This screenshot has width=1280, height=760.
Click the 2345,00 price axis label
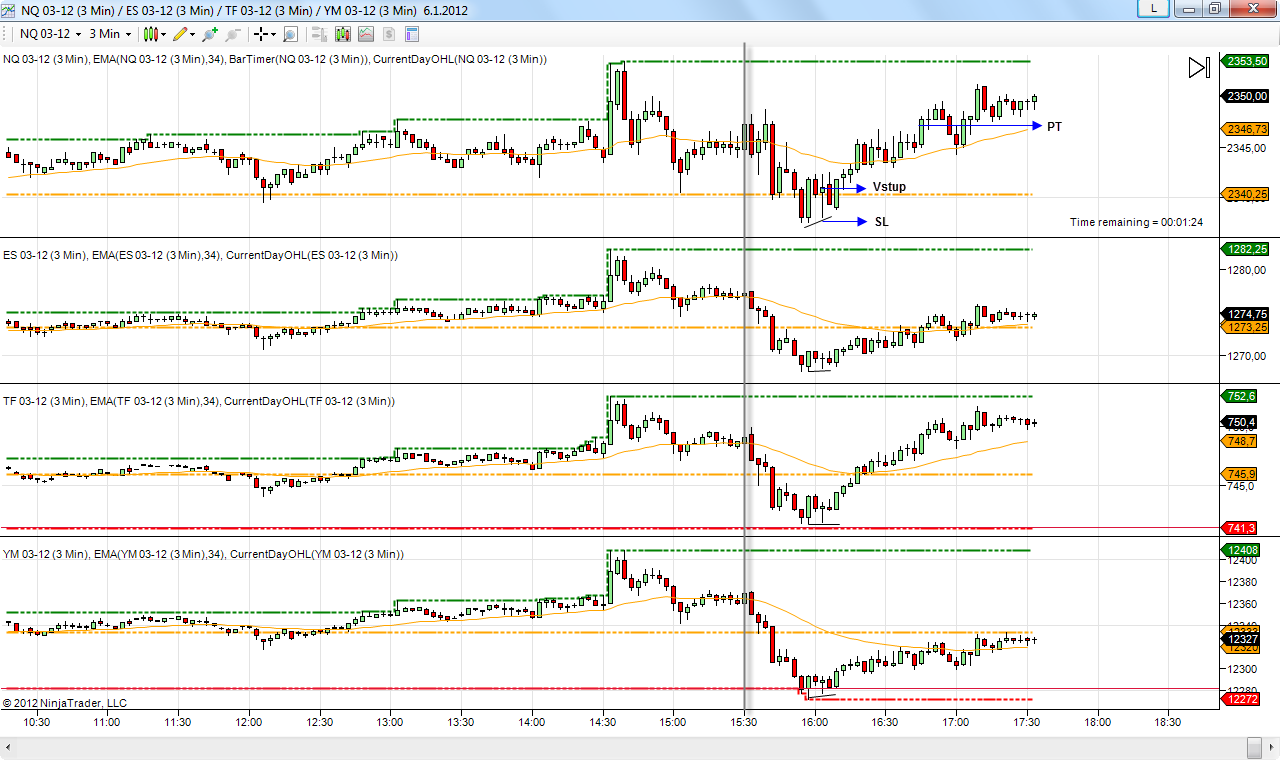coord(1247,148)
